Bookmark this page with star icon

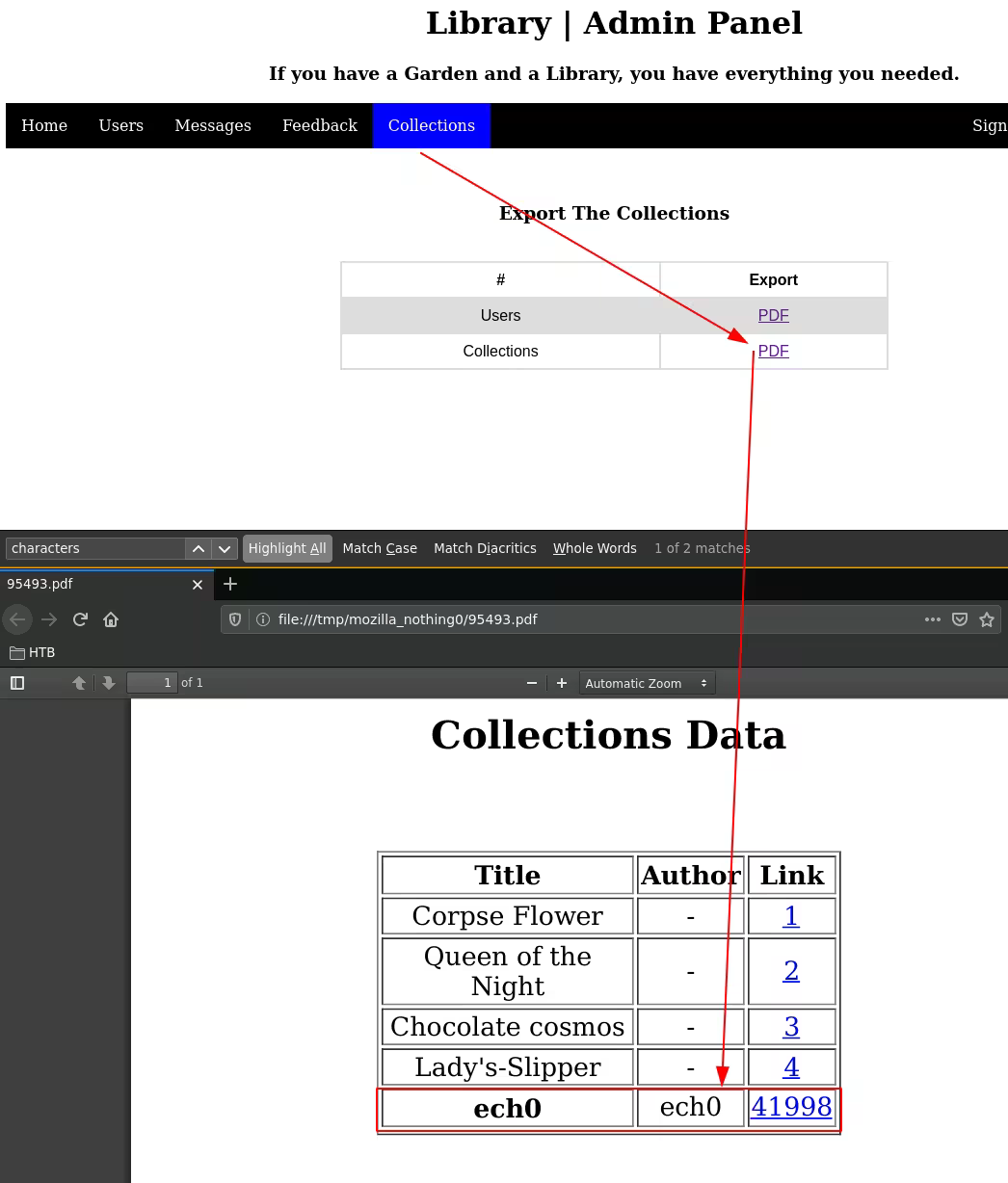pyautogui.click(x=987, y=619)
